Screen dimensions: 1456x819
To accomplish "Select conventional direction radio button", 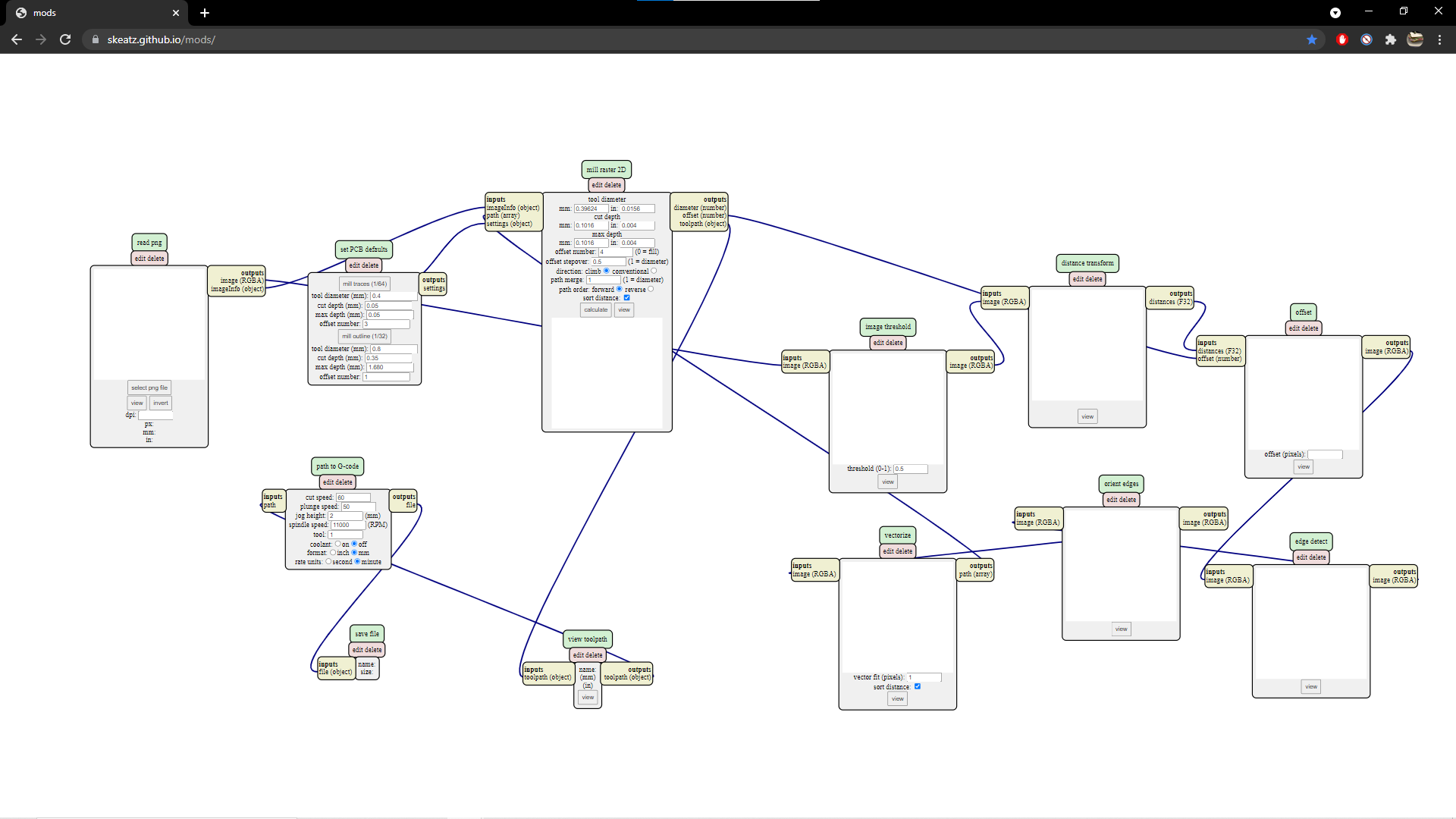I will pyautogui.click(x=654, y=271).
